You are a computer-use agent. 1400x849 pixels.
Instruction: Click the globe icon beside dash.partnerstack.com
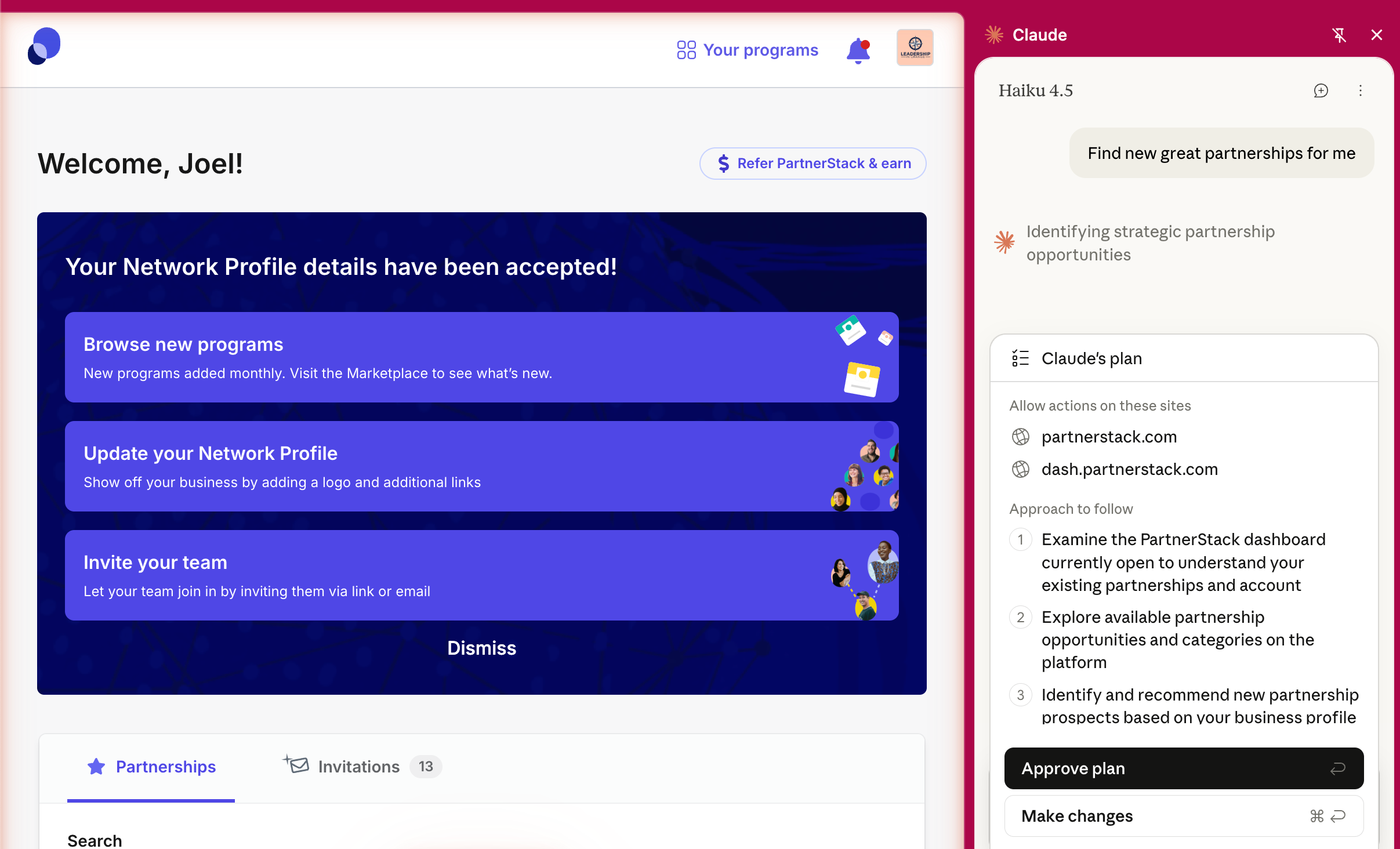pyautogui.click(x=1020, y=469)
